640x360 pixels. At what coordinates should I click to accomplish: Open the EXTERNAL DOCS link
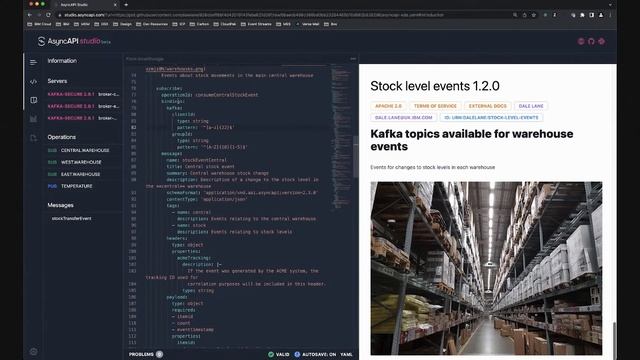click(x=487, y=106)
